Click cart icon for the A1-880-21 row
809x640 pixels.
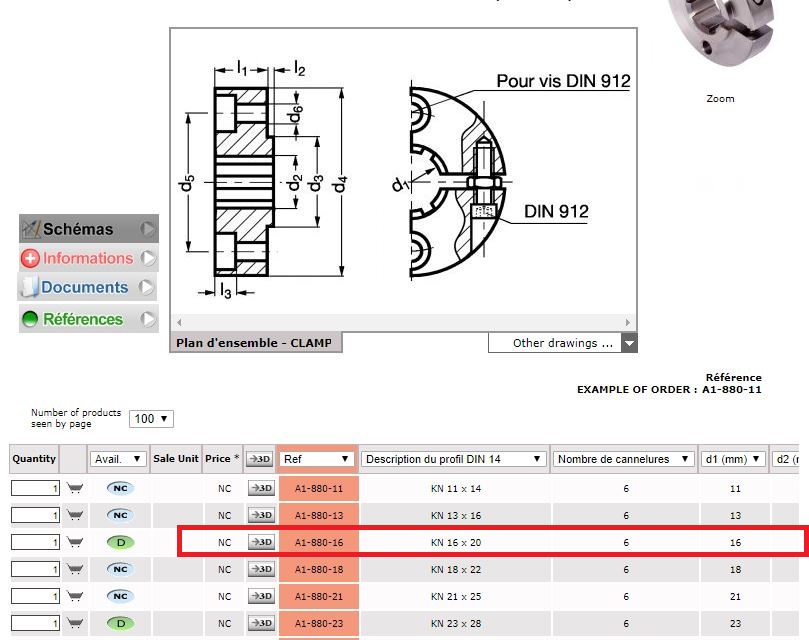74,596
